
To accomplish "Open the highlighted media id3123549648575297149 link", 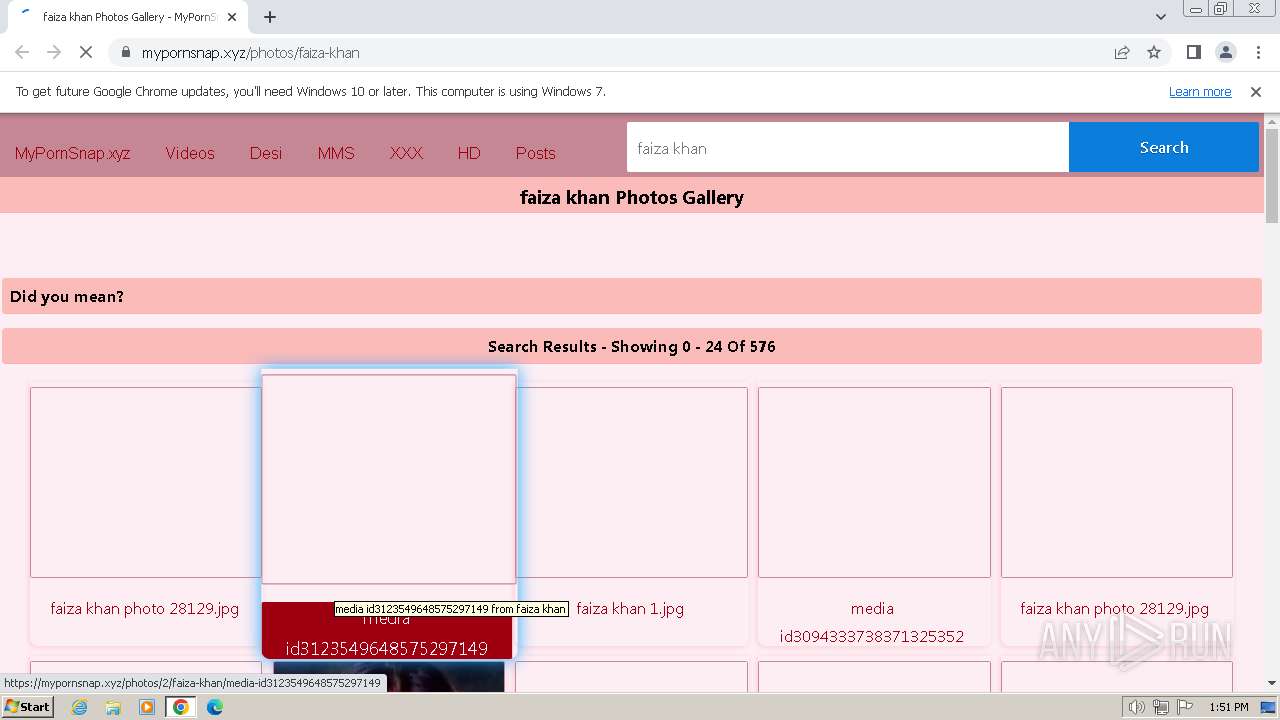I will point(387,632).
